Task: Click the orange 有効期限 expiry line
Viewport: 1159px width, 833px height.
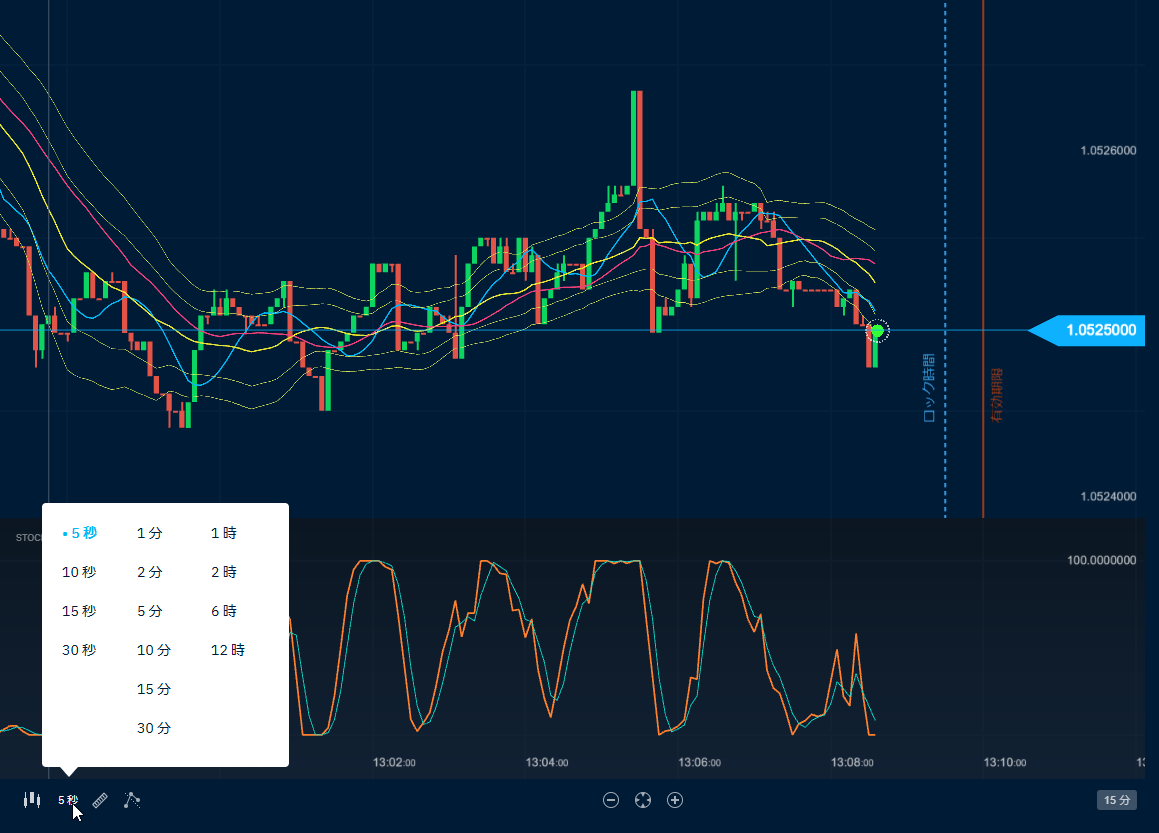Action: (983, 250)
